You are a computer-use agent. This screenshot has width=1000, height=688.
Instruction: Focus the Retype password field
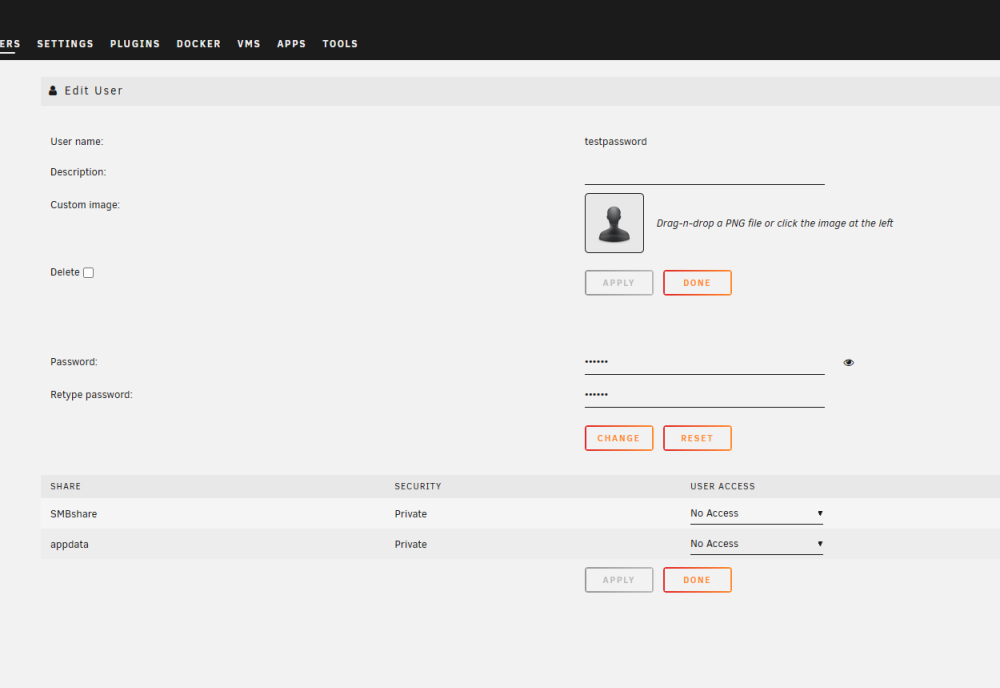click(704, 395)
